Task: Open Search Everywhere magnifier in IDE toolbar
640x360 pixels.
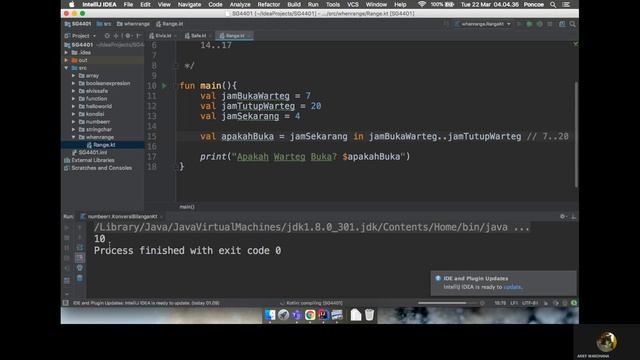Action: pos(573,24)
